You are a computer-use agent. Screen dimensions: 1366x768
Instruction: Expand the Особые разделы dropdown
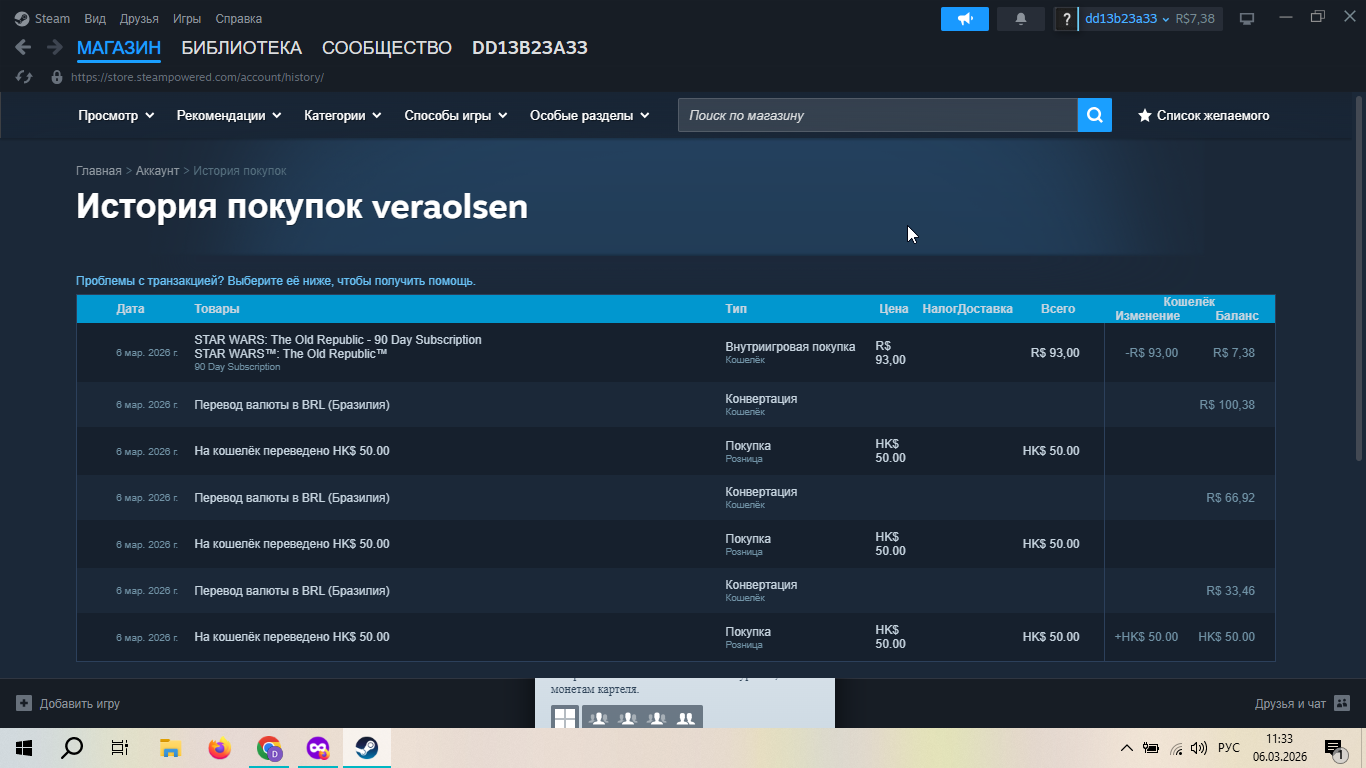tap(590, 116)
